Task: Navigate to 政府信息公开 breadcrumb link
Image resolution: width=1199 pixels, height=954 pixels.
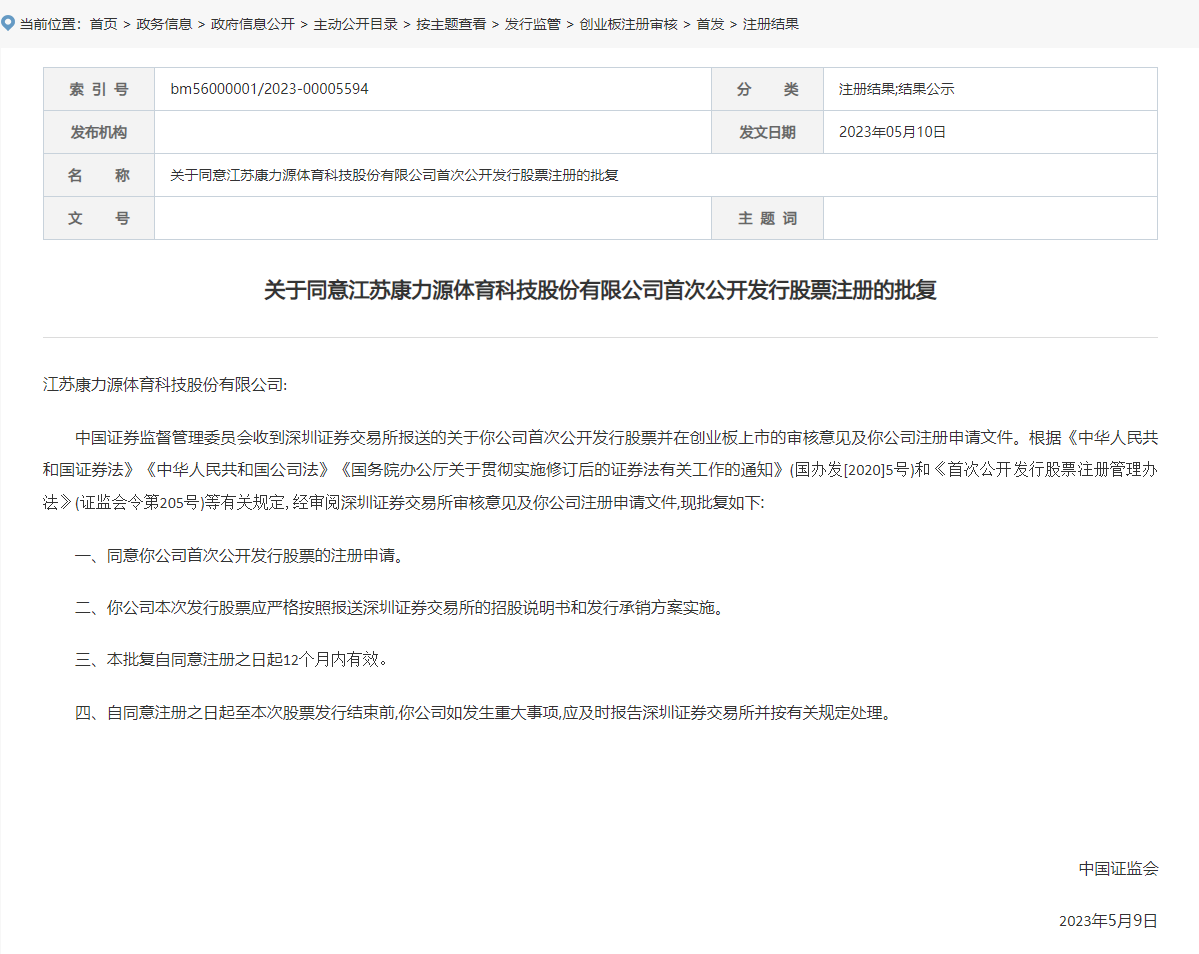Action: click(253, 24)
